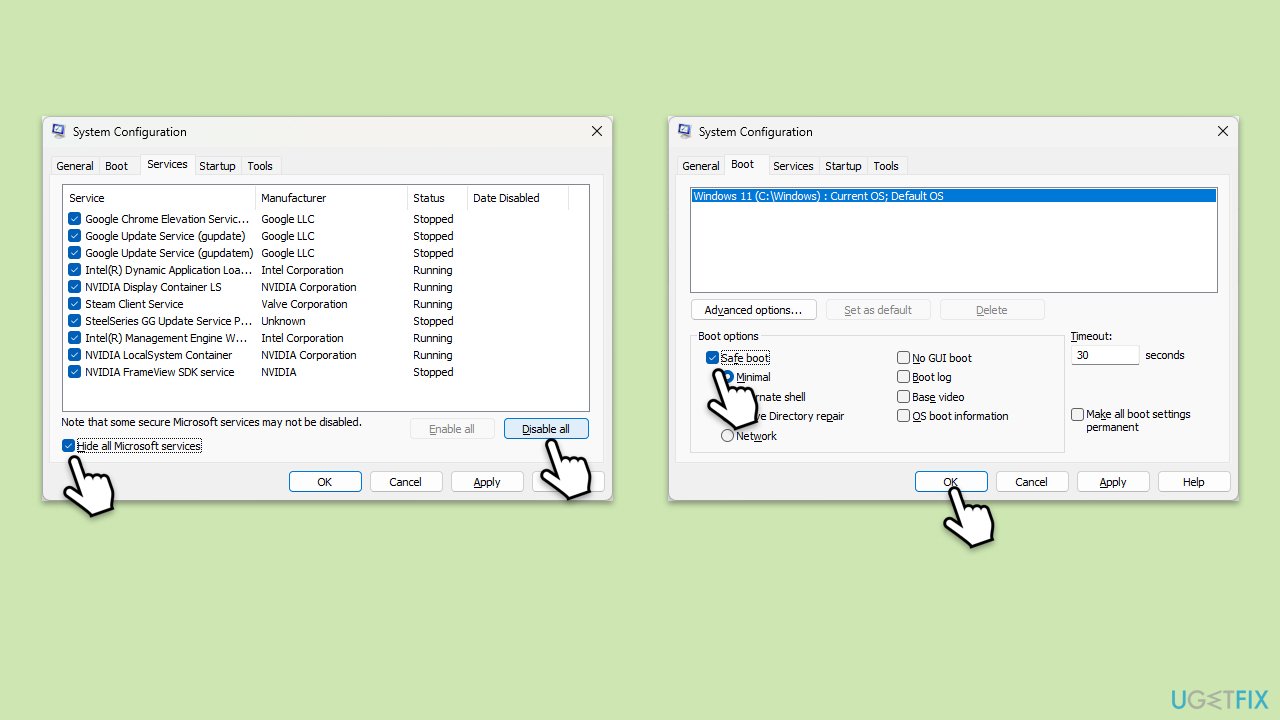Image resolution: width=1280 pixels, height=720 pixels.
Task: Open Tools tab in left window
Action: tap(260, 166)
